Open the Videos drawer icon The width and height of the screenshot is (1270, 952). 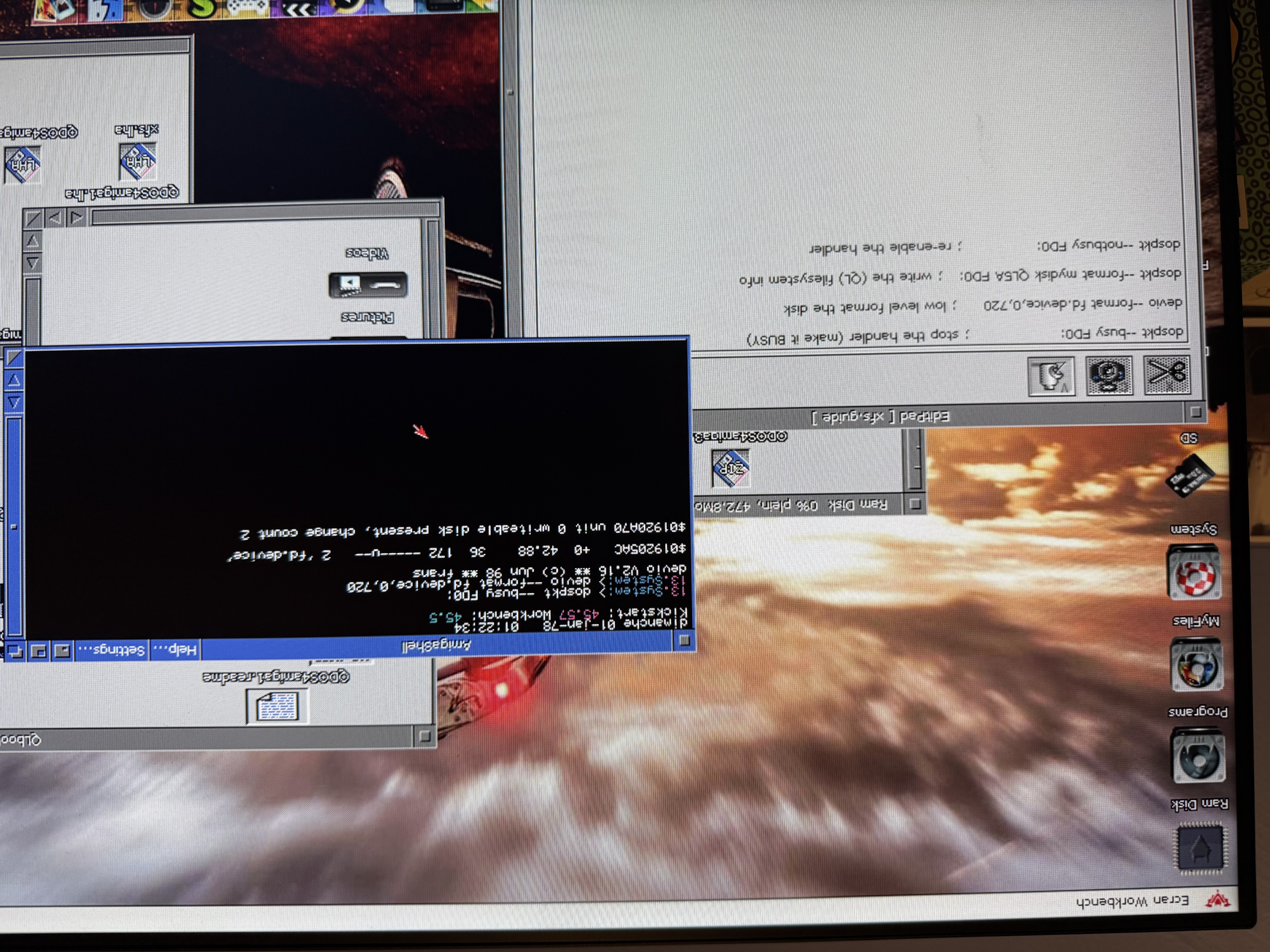tap(368, 285)
